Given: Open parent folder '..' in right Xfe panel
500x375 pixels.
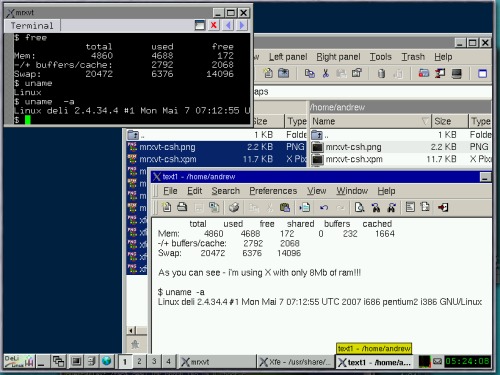Looking at the screenshot, I should (x=401, y=135).
